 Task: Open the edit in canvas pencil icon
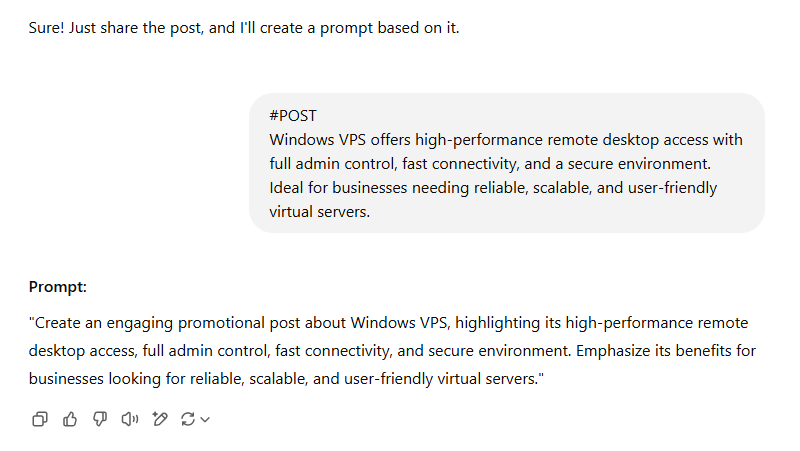click(158, 419)
